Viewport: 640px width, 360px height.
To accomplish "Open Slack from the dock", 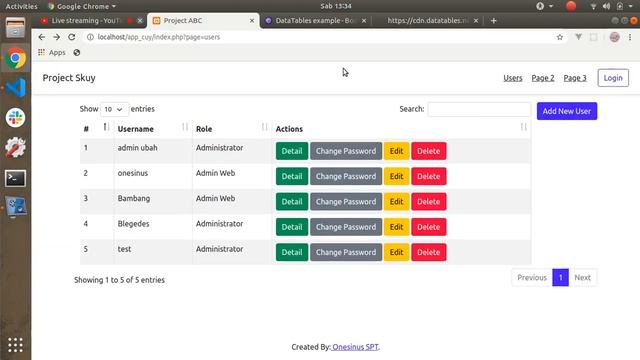I will click(16, 118).
